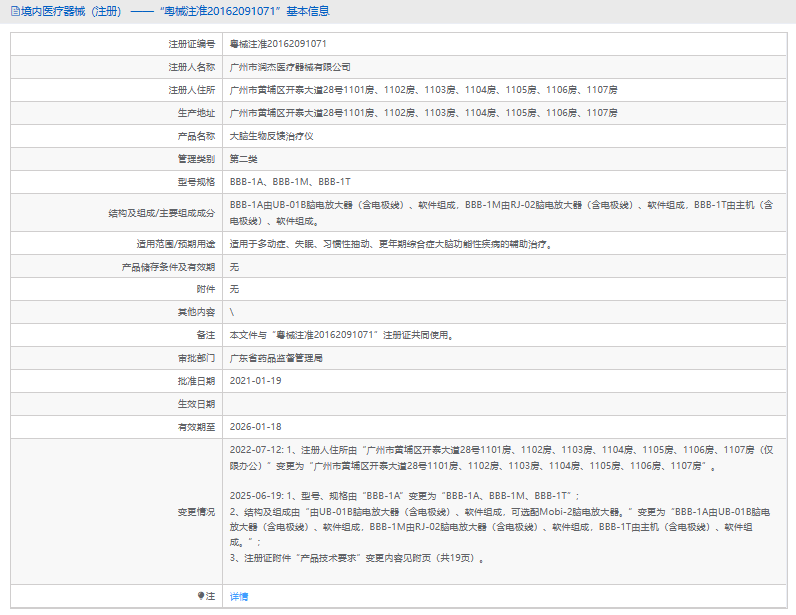This screenshot has width=796, height=615.
Task: Click the 有效期至 label
Action: (196, 427)
